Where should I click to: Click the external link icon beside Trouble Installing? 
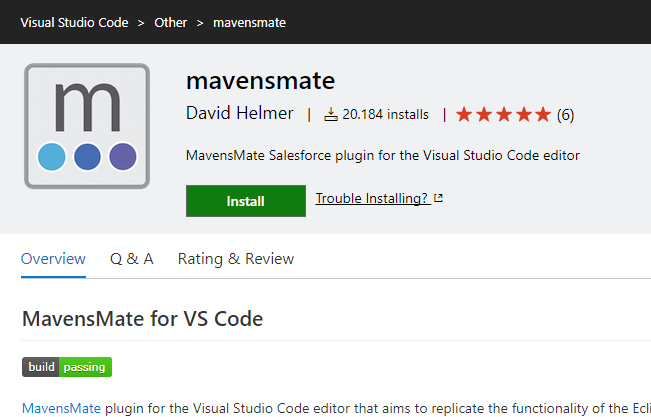point(438,198)
